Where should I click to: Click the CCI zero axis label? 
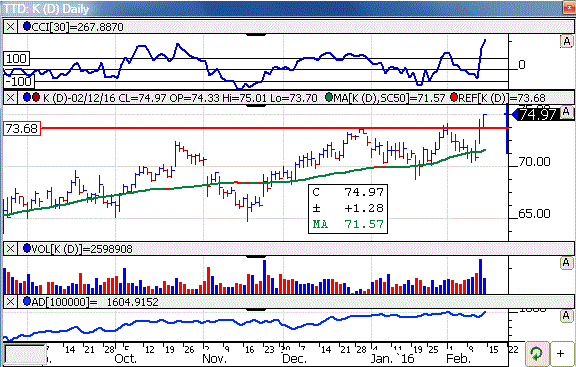(x=522, y=65)
